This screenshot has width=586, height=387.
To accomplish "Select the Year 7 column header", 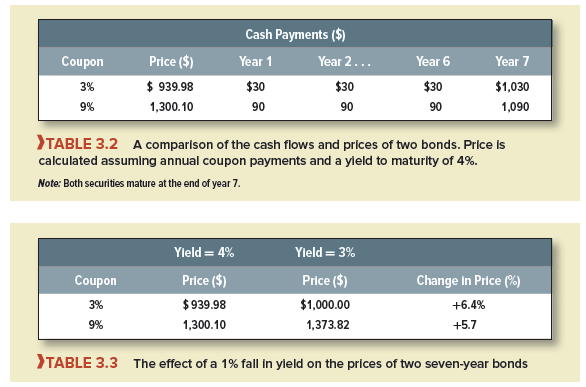I will click(x=512, y=61).
